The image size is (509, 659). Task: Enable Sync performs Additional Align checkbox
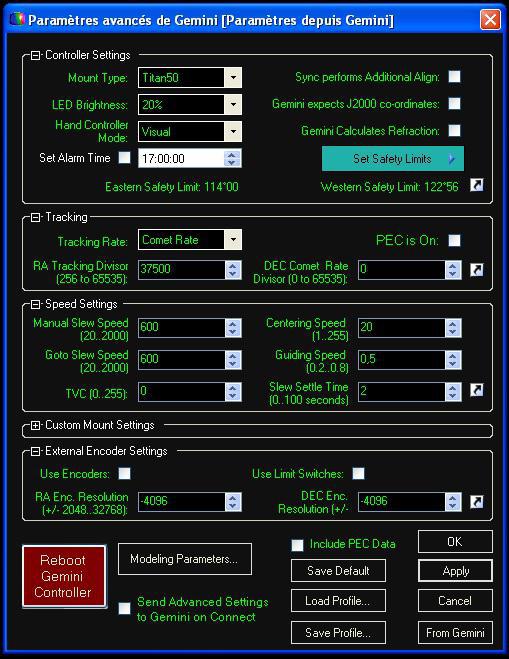coord(454,76)
